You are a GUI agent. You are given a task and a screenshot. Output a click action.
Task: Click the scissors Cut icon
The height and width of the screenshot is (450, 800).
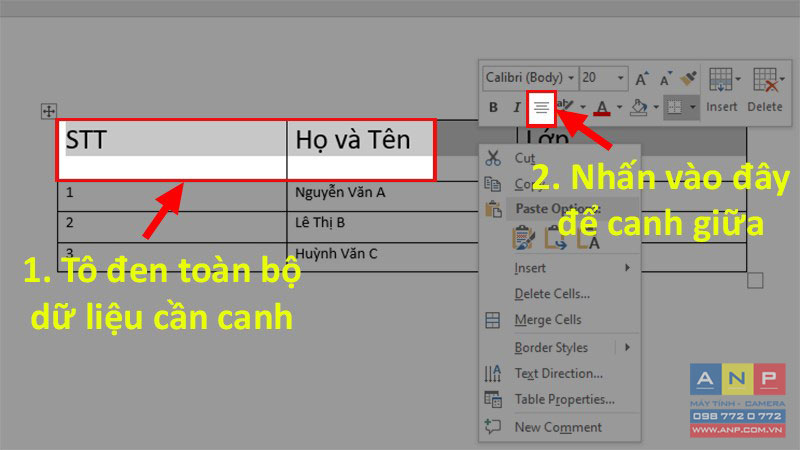tap(493, 158)
